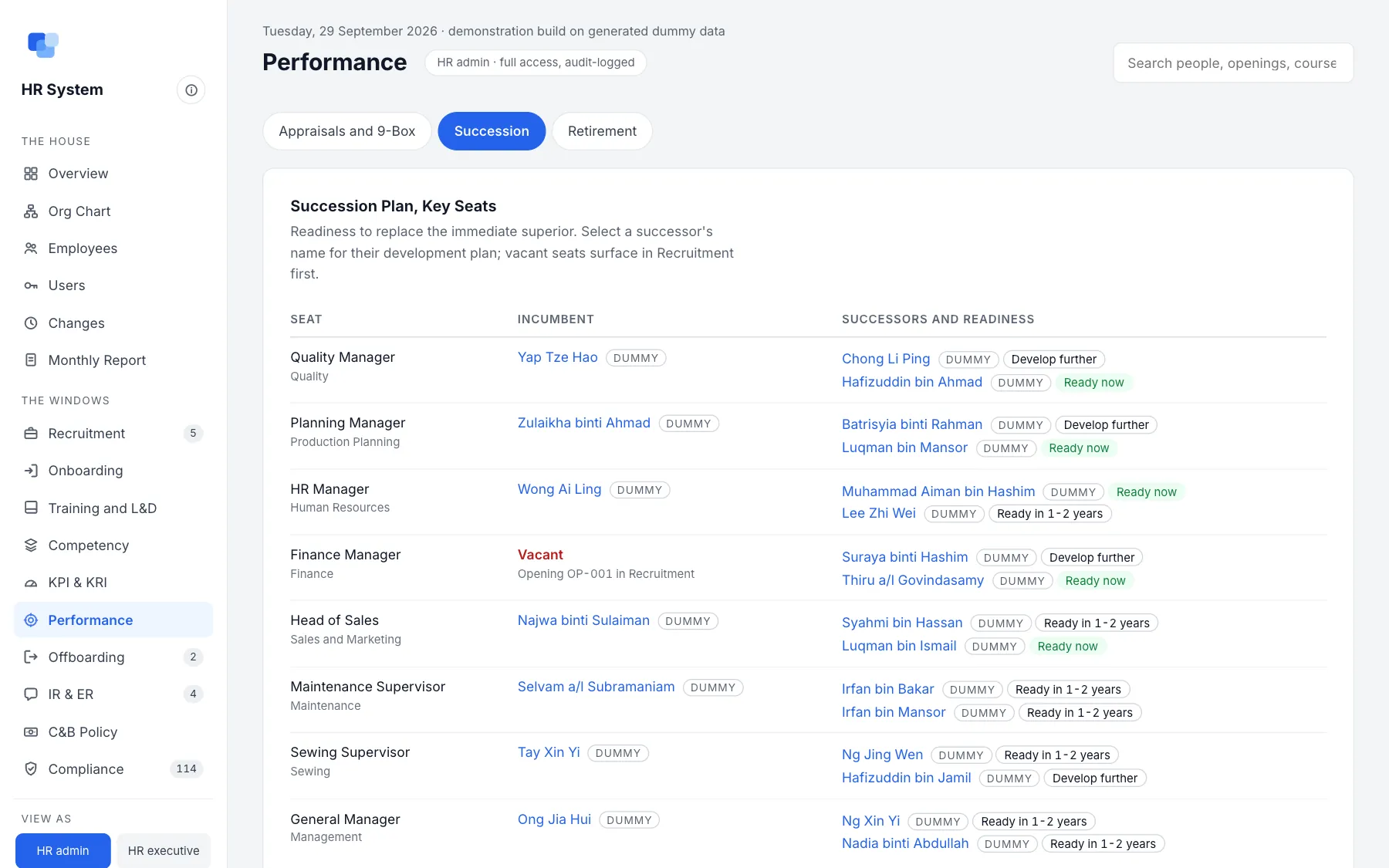
Task: Click the Org Chart hierarchy icon
Action: coord(31,211)
